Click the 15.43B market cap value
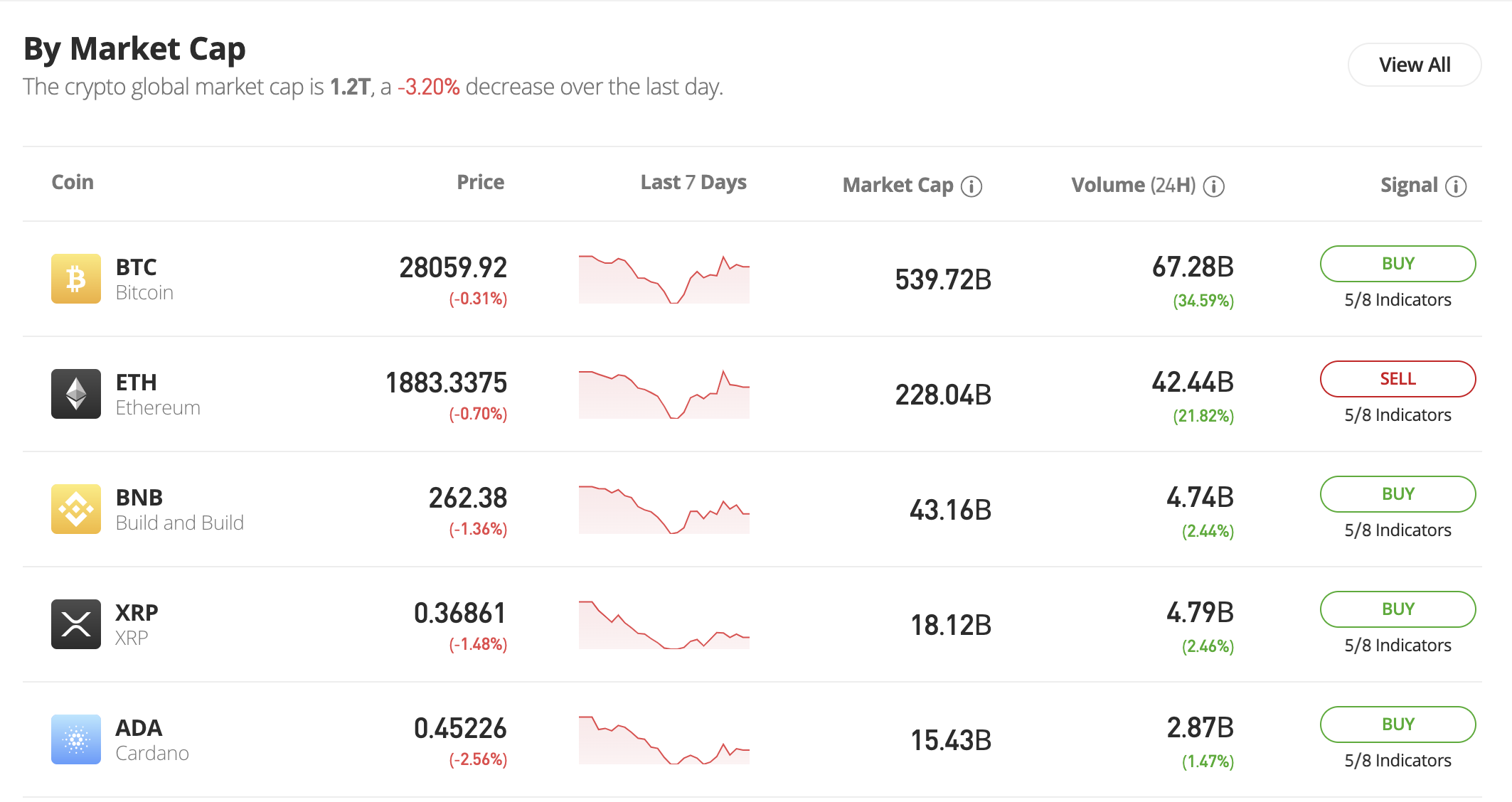 952,741
